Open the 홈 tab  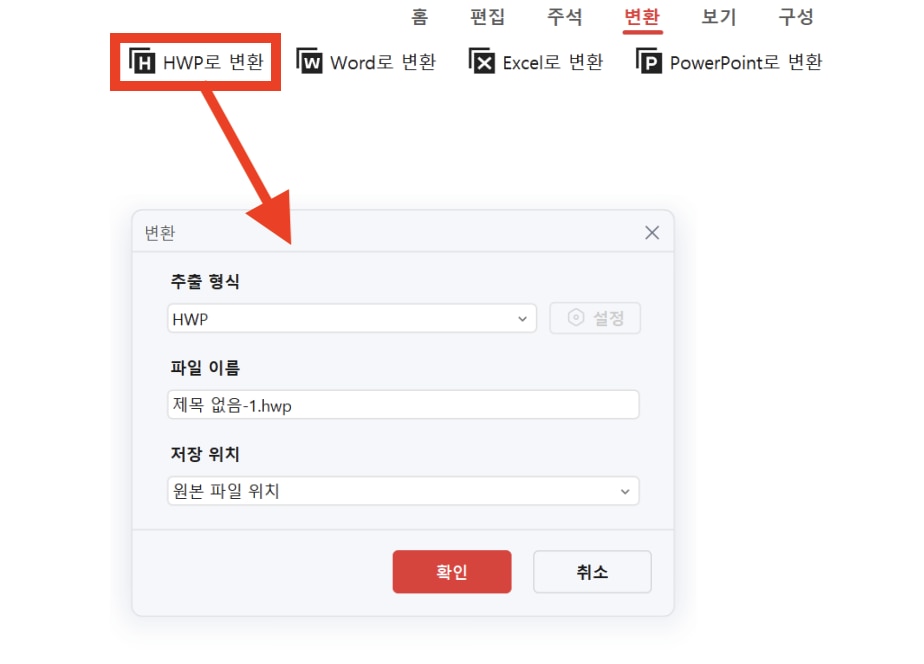(420, 16)
